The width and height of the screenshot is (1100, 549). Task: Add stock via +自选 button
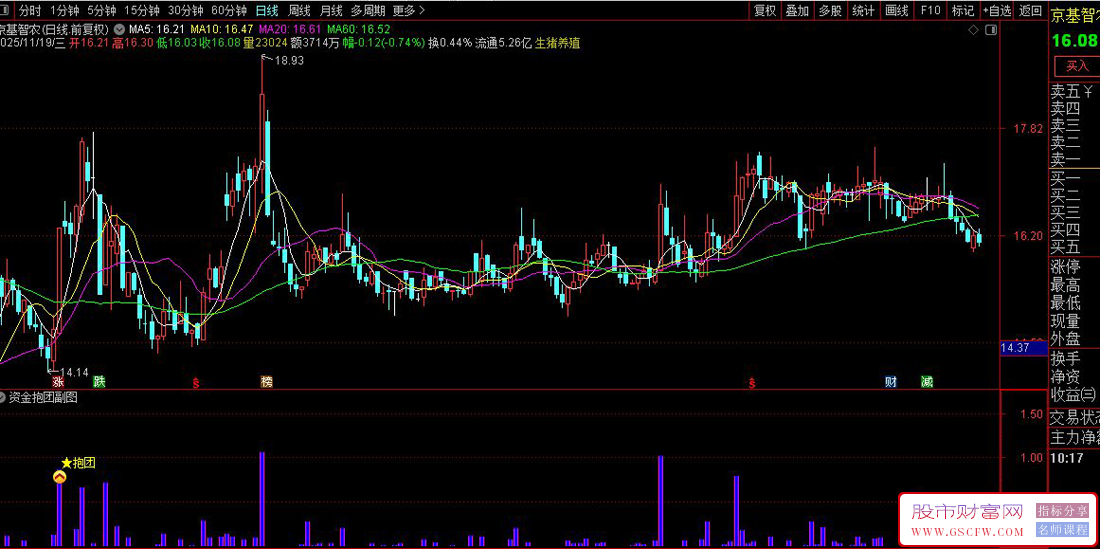click(997, 11)
